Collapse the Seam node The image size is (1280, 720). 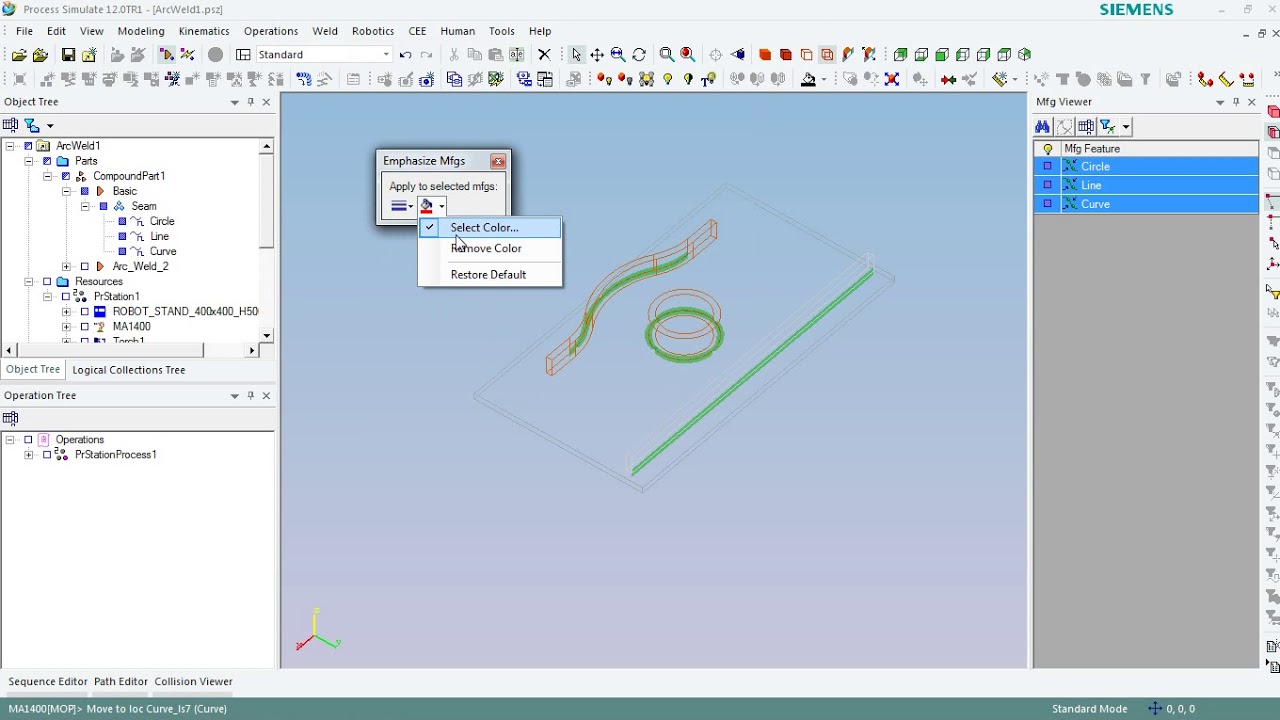[85, 206]
